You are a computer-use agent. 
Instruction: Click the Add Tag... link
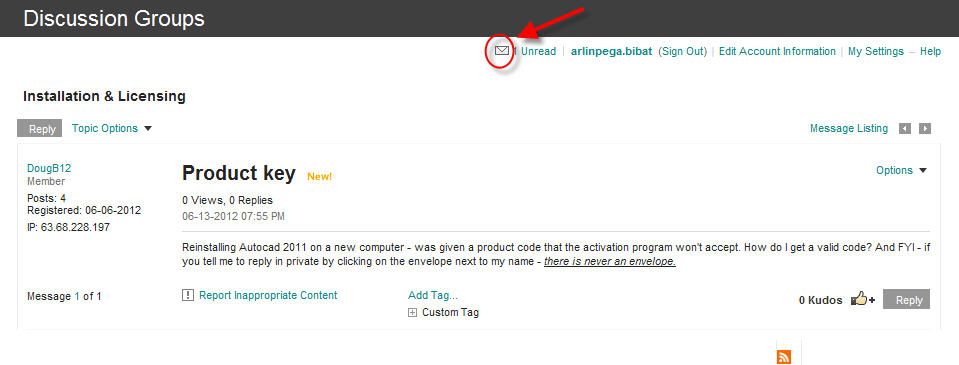(x=433, y=295)
